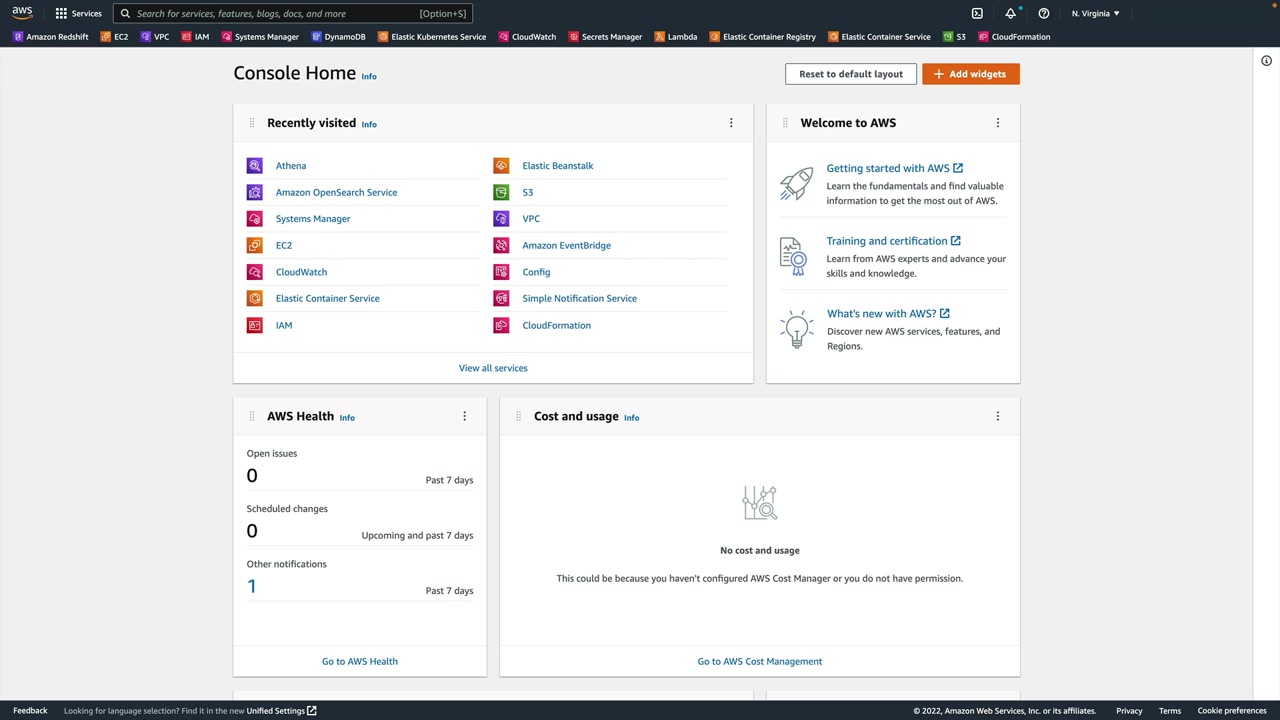Expand the N. Virginia region dropdown
This screenshot has height=720, width=1280.
[1096, 14]
